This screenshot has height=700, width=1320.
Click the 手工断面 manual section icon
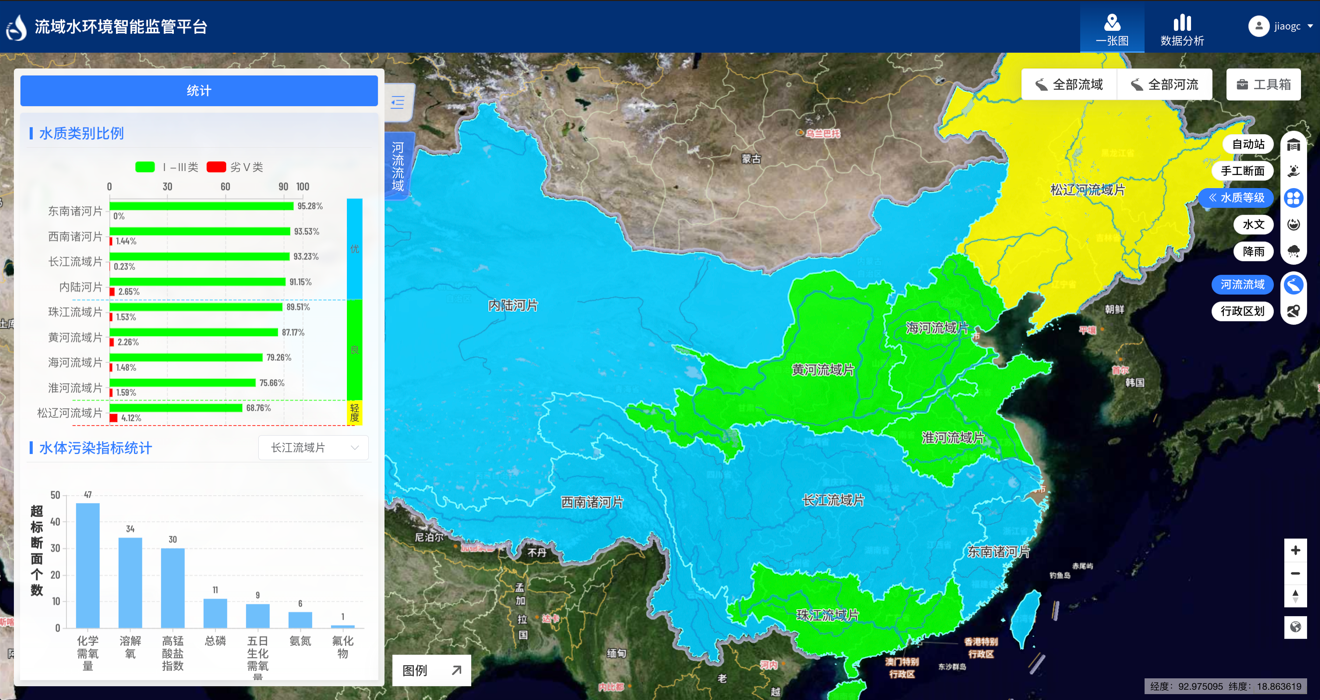coord(1293,171)
